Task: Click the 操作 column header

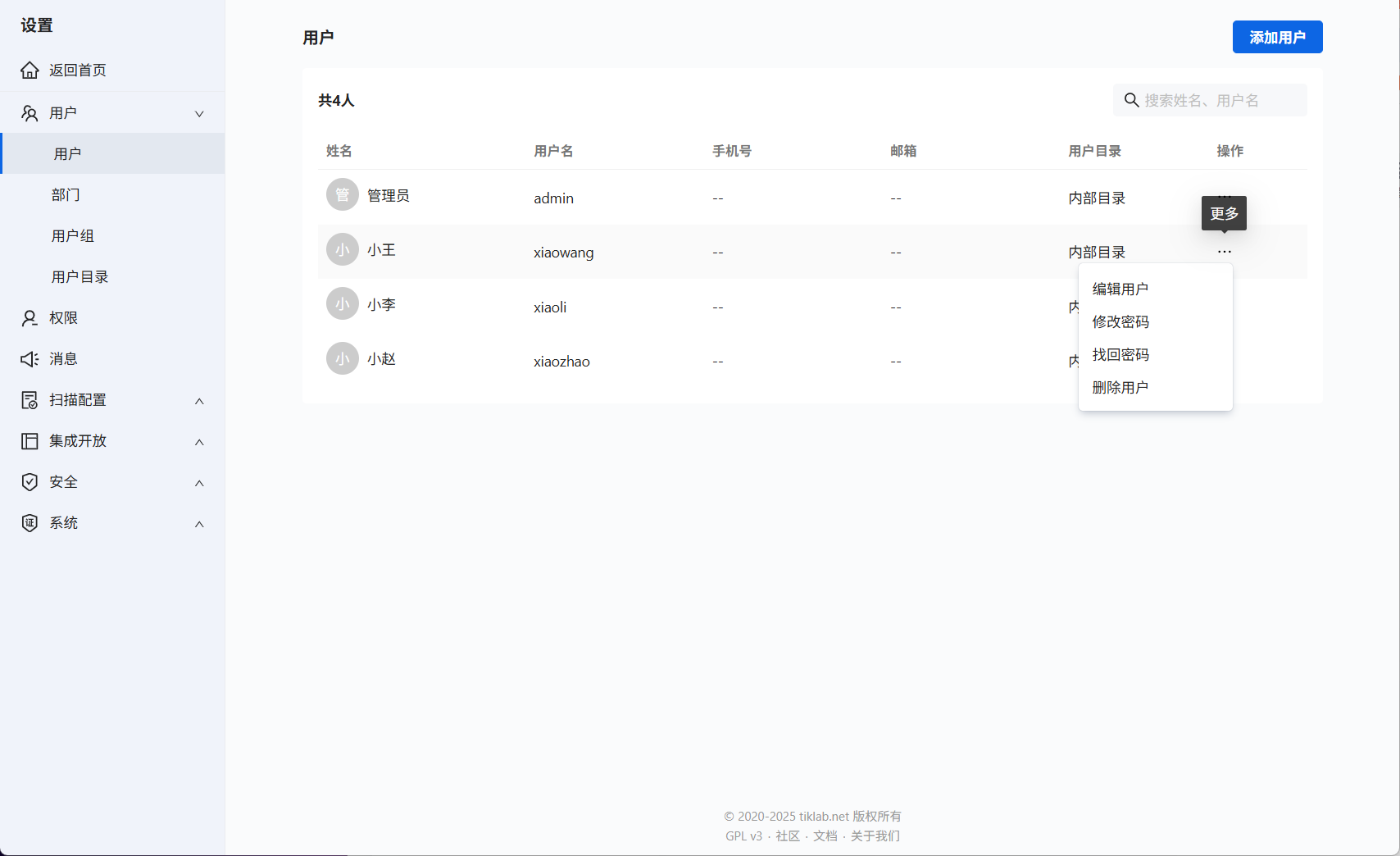Action: click(x=1230, y=151)
